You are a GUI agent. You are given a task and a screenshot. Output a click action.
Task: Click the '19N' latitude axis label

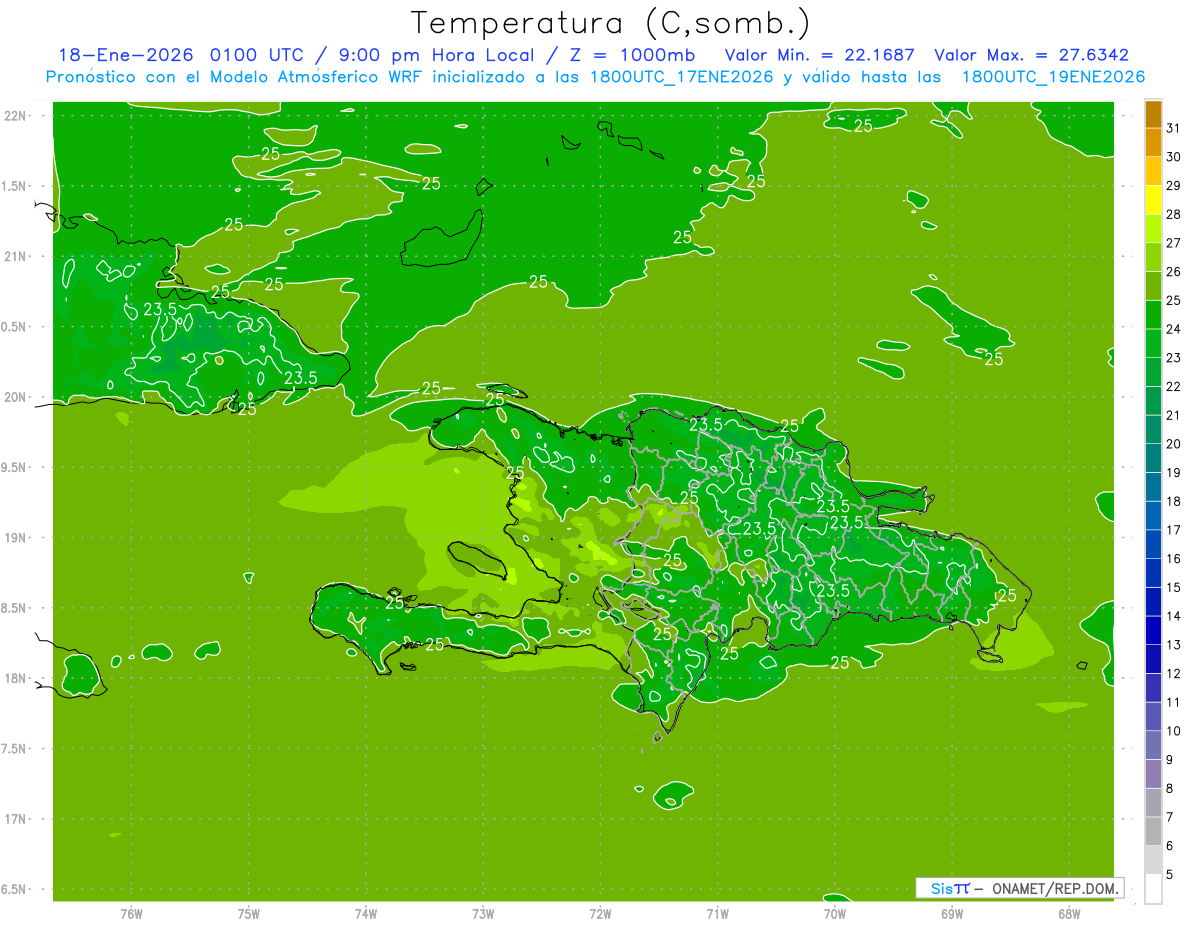click(15, 538)
